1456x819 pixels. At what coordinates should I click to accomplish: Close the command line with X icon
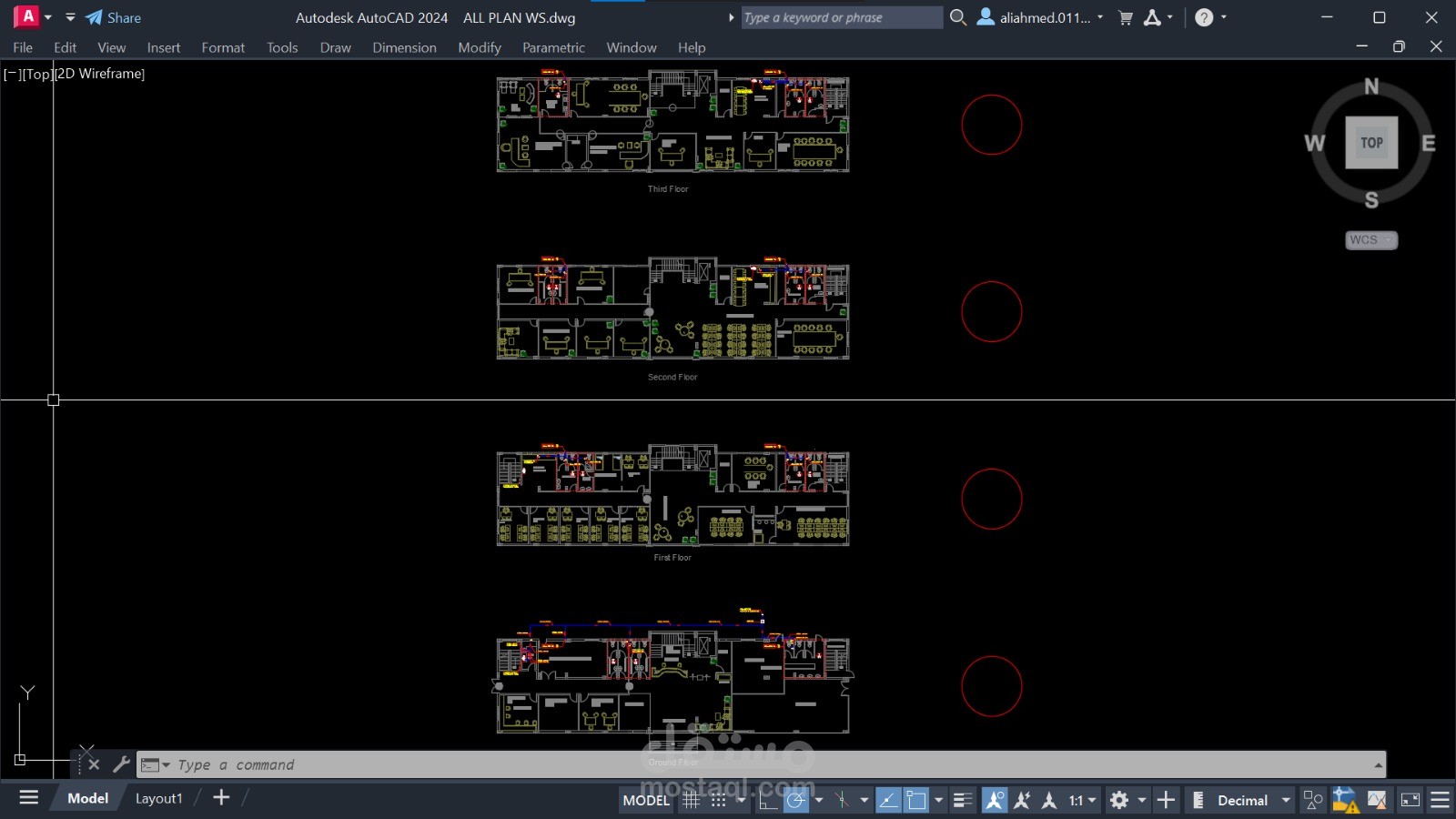pyautogui.click(x=93, y=764)
